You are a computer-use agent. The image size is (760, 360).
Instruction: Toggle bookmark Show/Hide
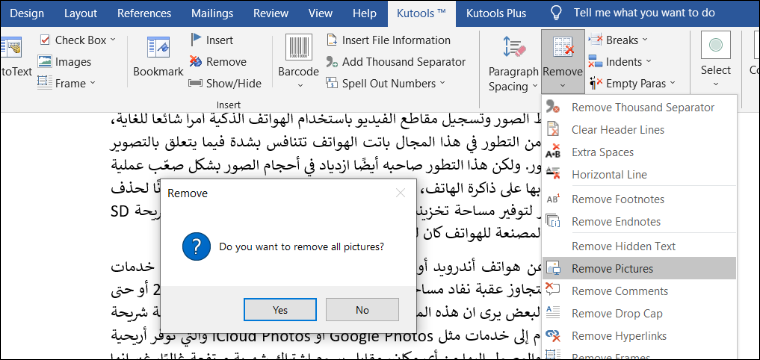(225, 83)
